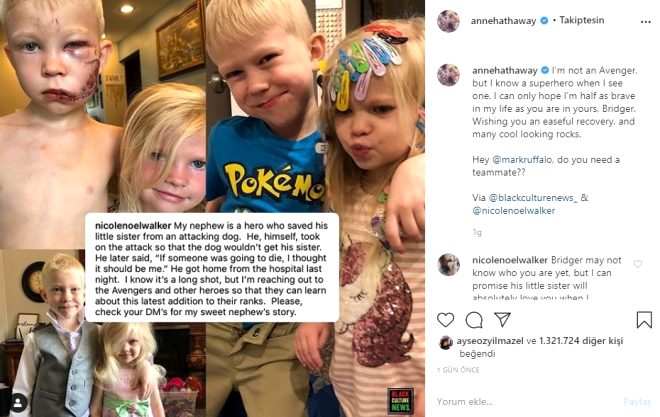This screenshot has width=660, height=417.
Task: View ayseozyilmazel's profile from likes
Action: (x=490, y=341)
